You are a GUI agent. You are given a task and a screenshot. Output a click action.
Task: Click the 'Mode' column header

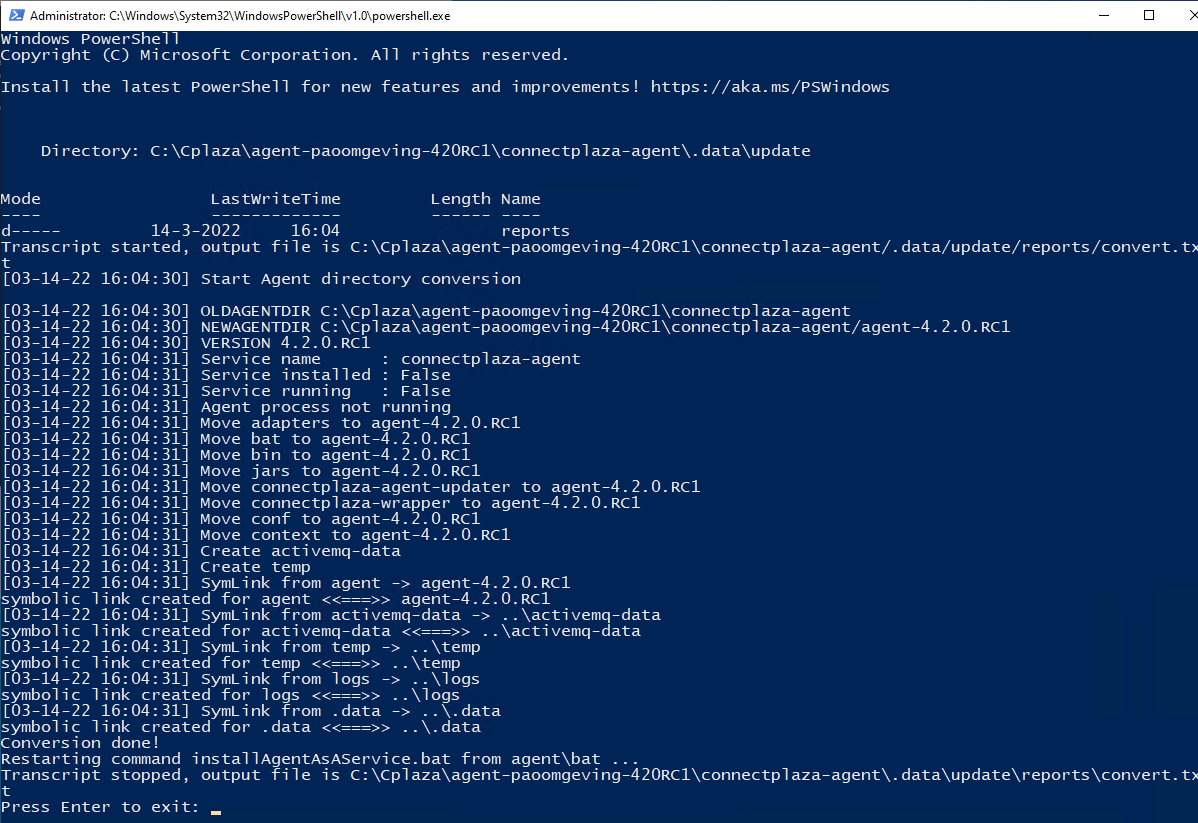(x=21, y=199)
